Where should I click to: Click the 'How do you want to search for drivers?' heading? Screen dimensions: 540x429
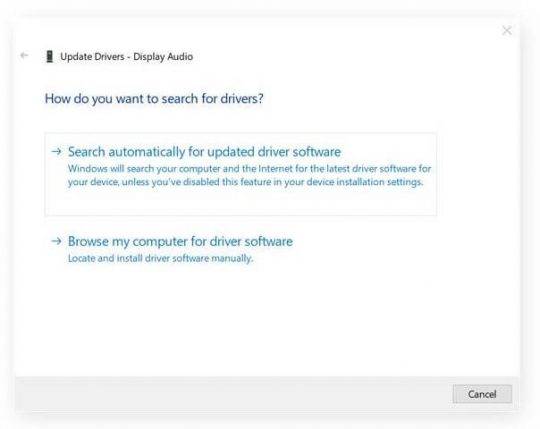pos(154,99)
